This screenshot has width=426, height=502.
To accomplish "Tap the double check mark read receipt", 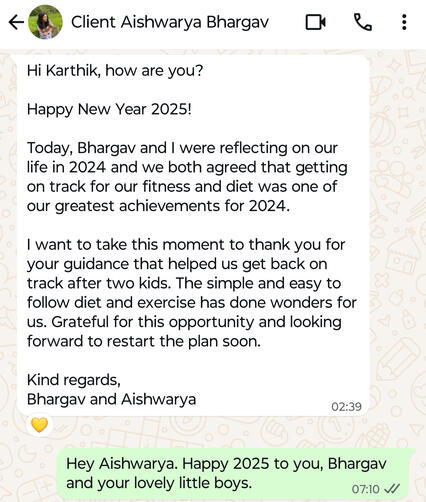I will point(392,489).
